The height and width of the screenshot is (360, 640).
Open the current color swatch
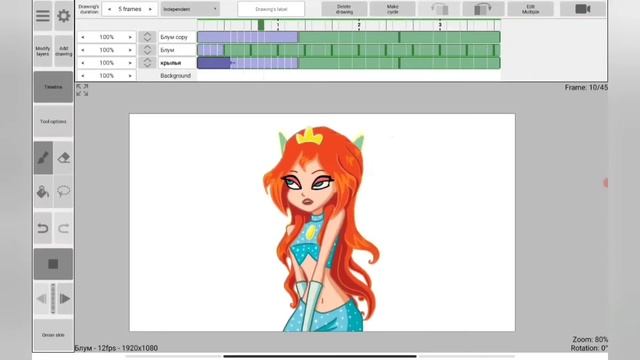point(53,264)
